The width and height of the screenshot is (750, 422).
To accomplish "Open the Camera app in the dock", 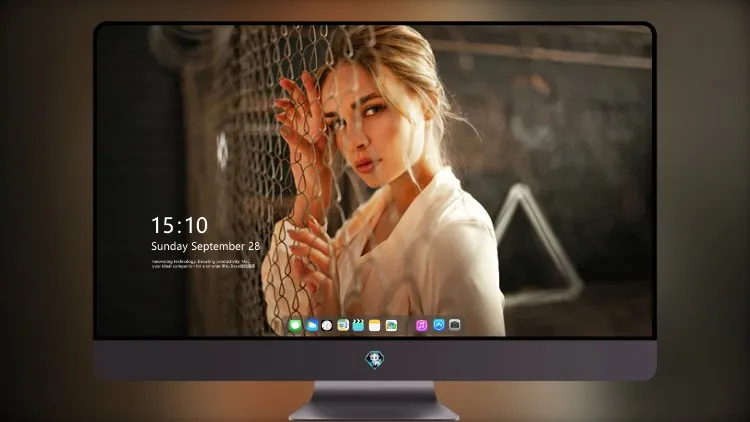I will pos(454,325).
